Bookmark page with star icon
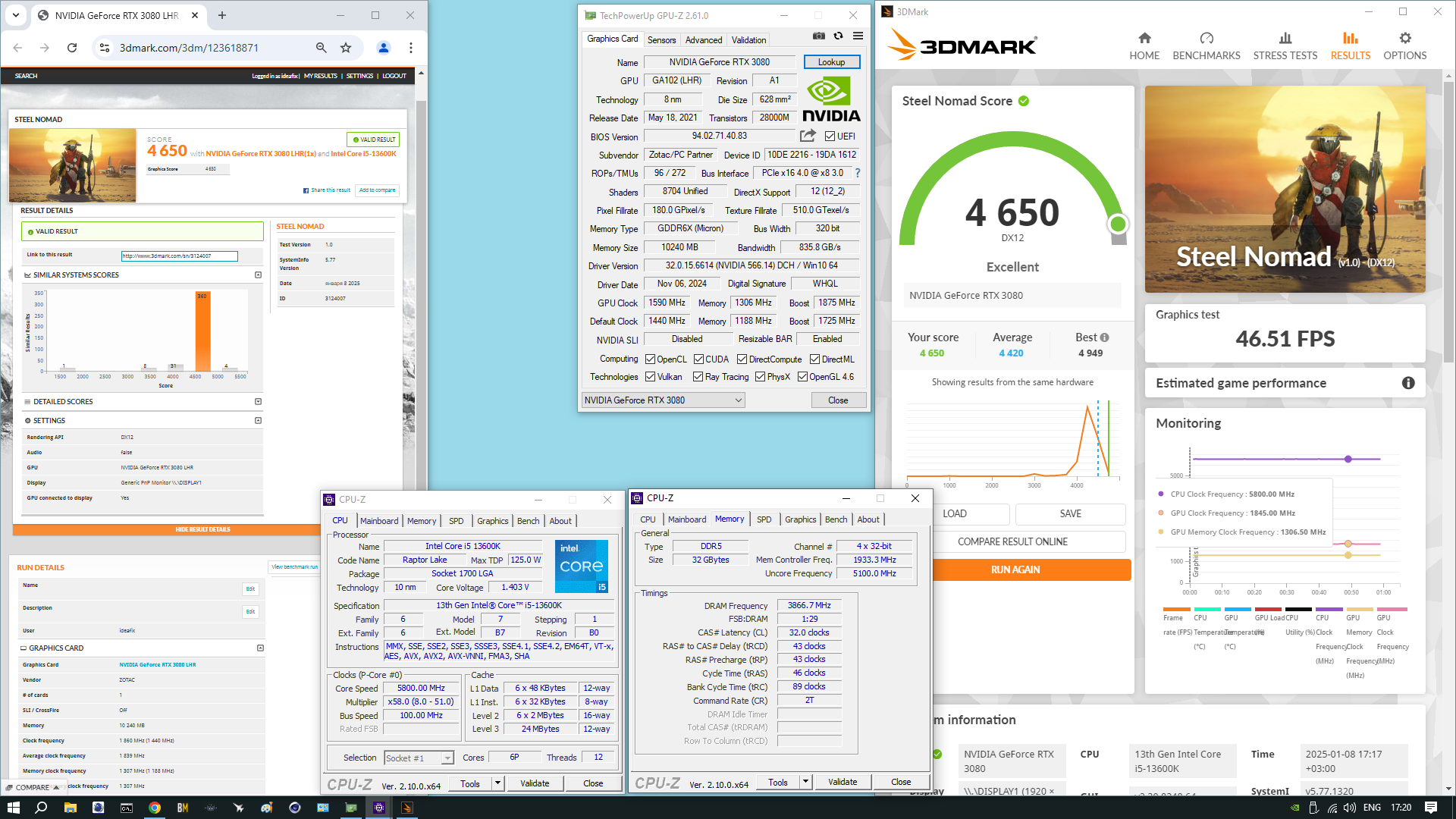Screen dimensions: 1456x819 click(346, 48)
